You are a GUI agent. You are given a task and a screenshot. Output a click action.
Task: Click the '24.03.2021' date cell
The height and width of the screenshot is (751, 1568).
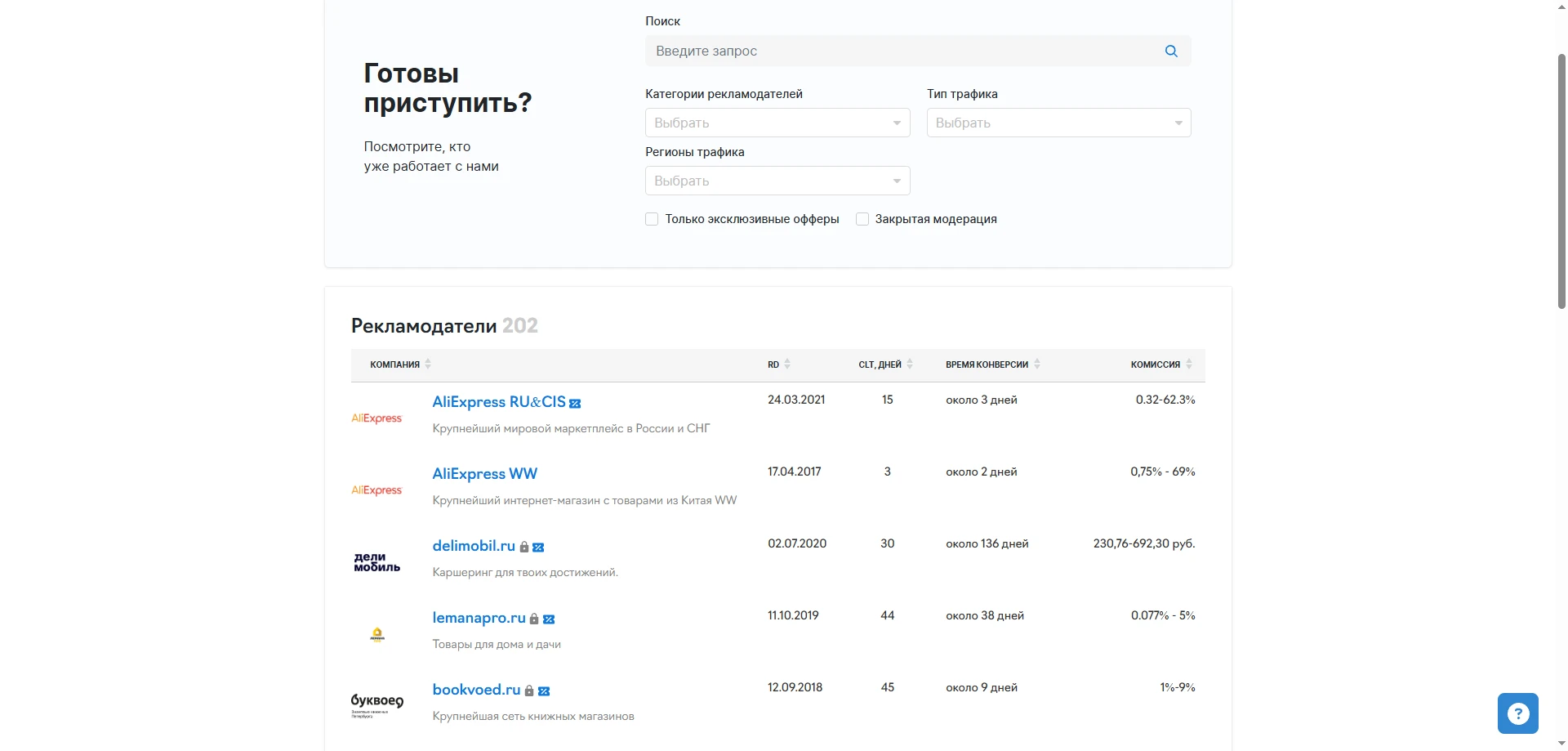[796, 400]
